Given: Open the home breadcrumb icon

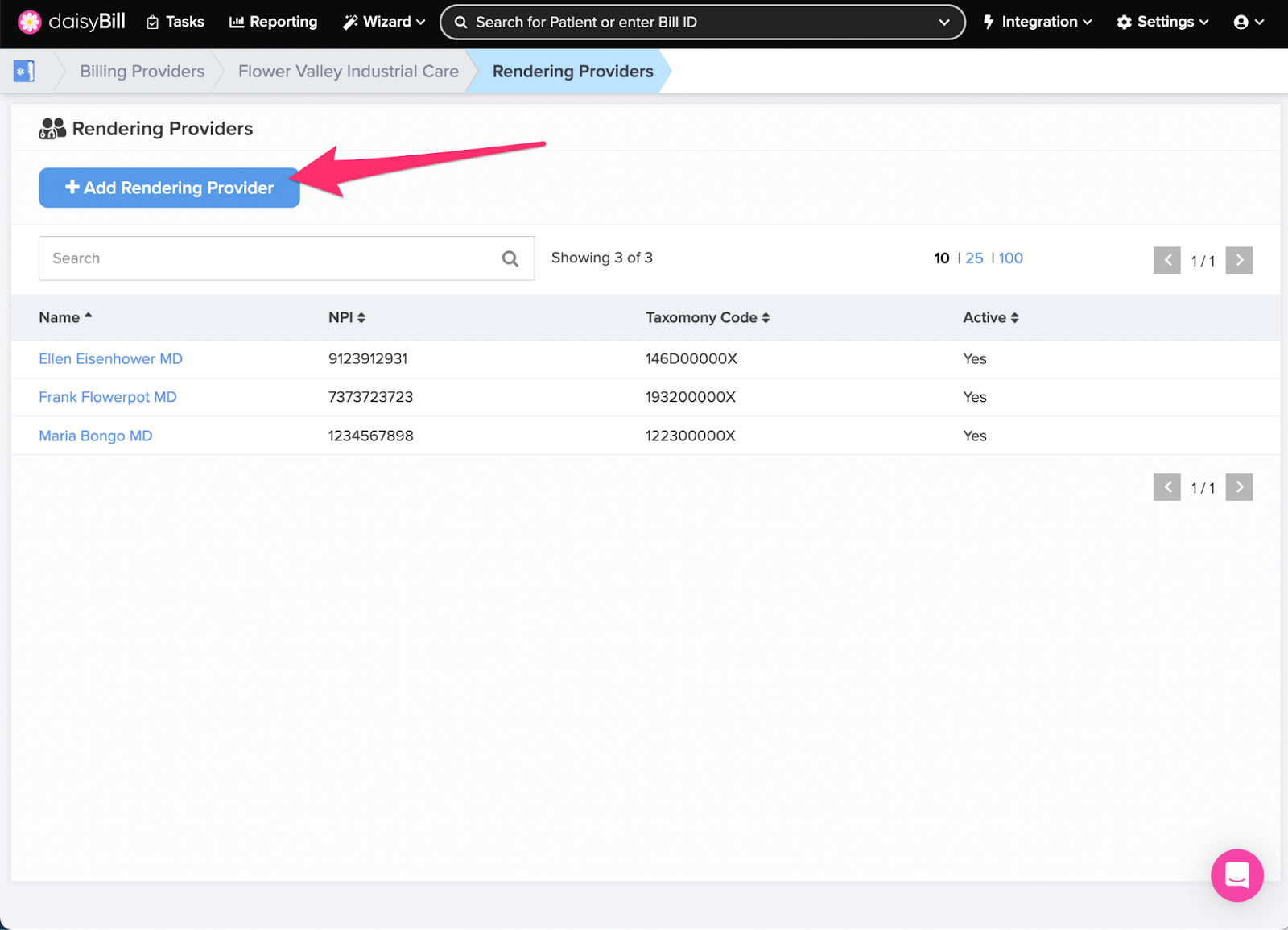Looking at the screenshot, I should pos(24,72).
